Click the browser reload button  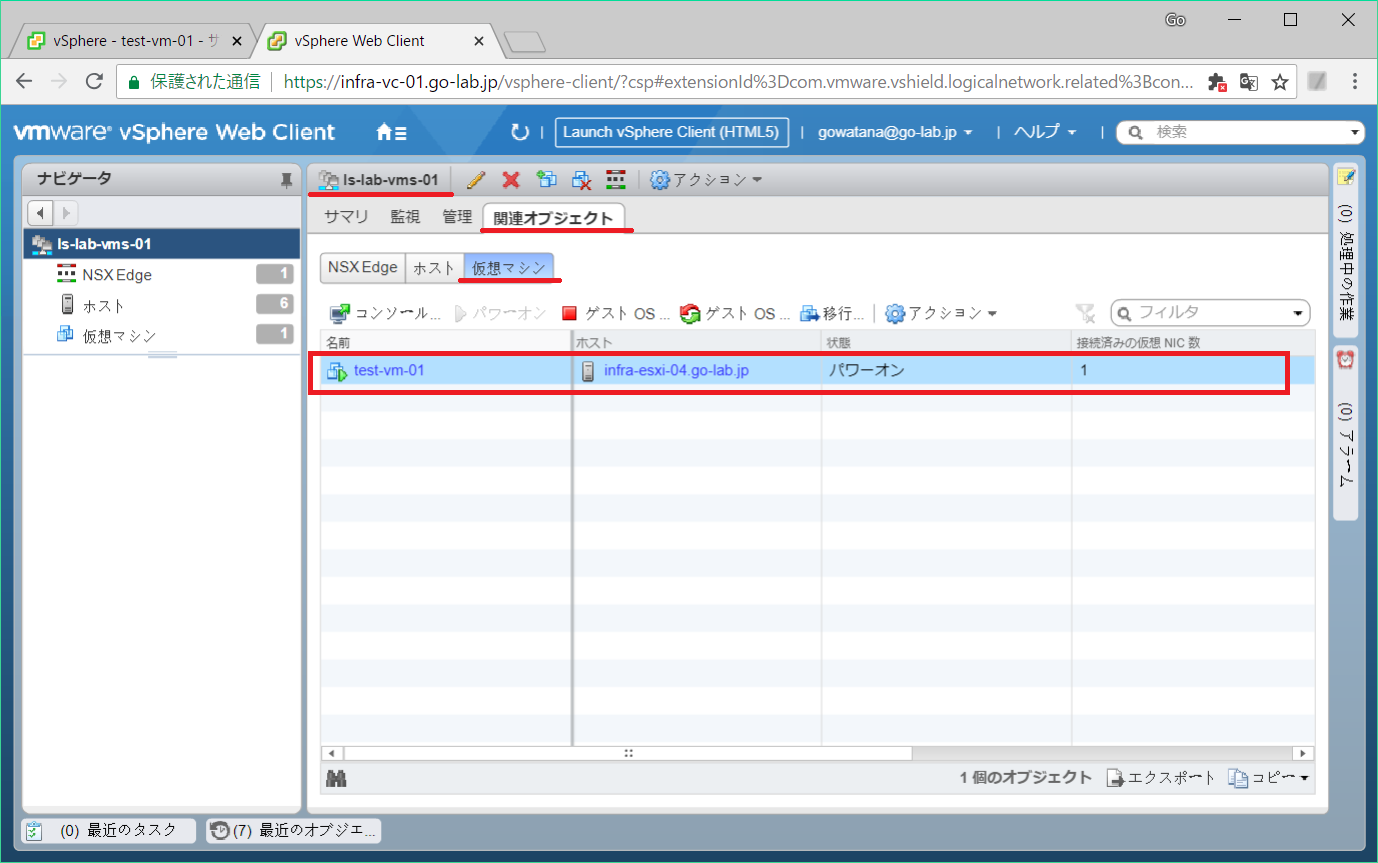tap(94, 82)
